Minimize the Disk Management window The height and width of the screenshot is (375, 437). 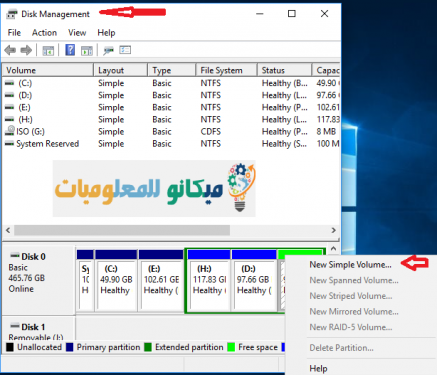coord(260,14)
